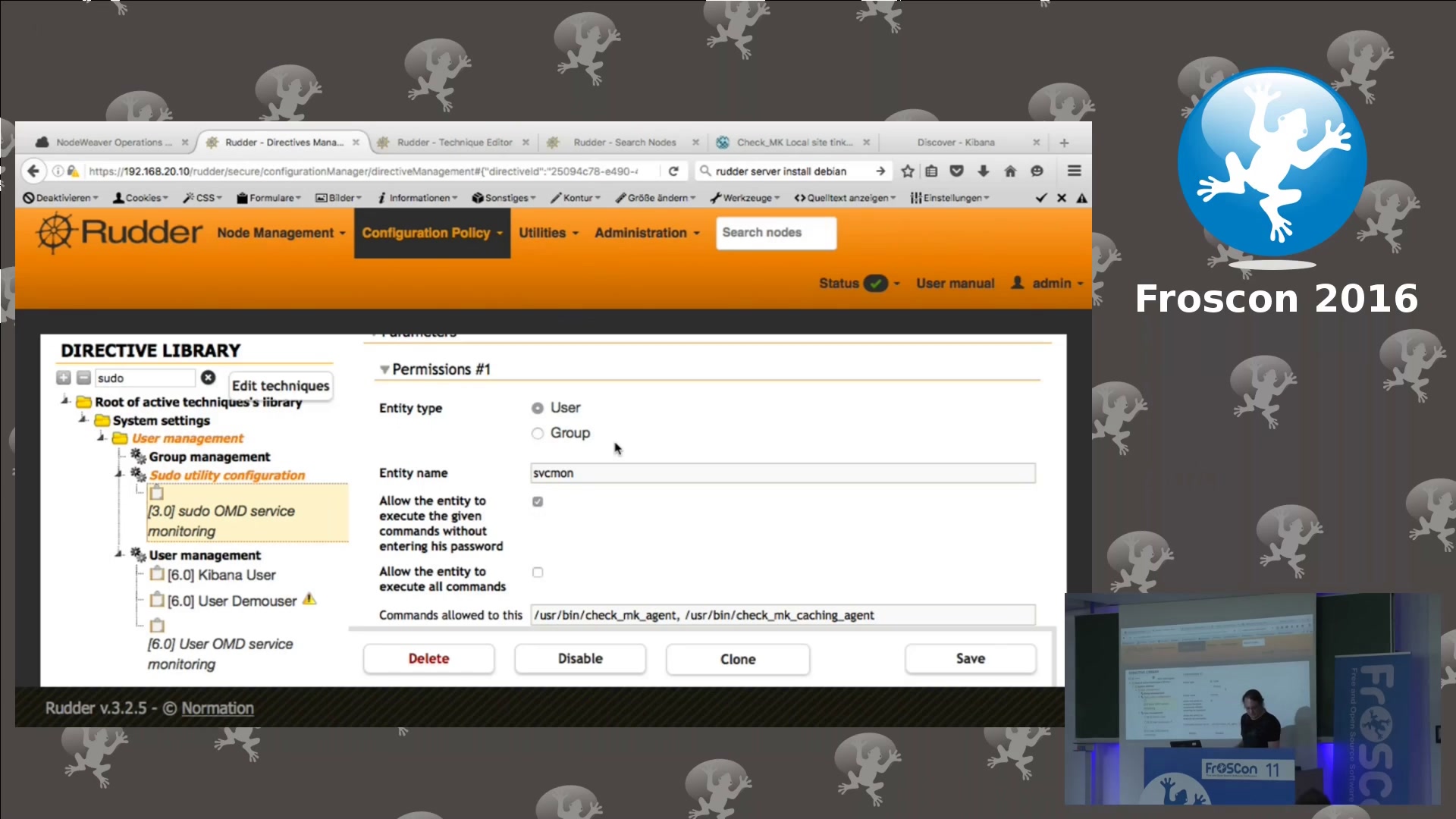The height and width of the screenshot is (819, 1456).
Task: Click the web developer X icon
Action: [1062, 198]
